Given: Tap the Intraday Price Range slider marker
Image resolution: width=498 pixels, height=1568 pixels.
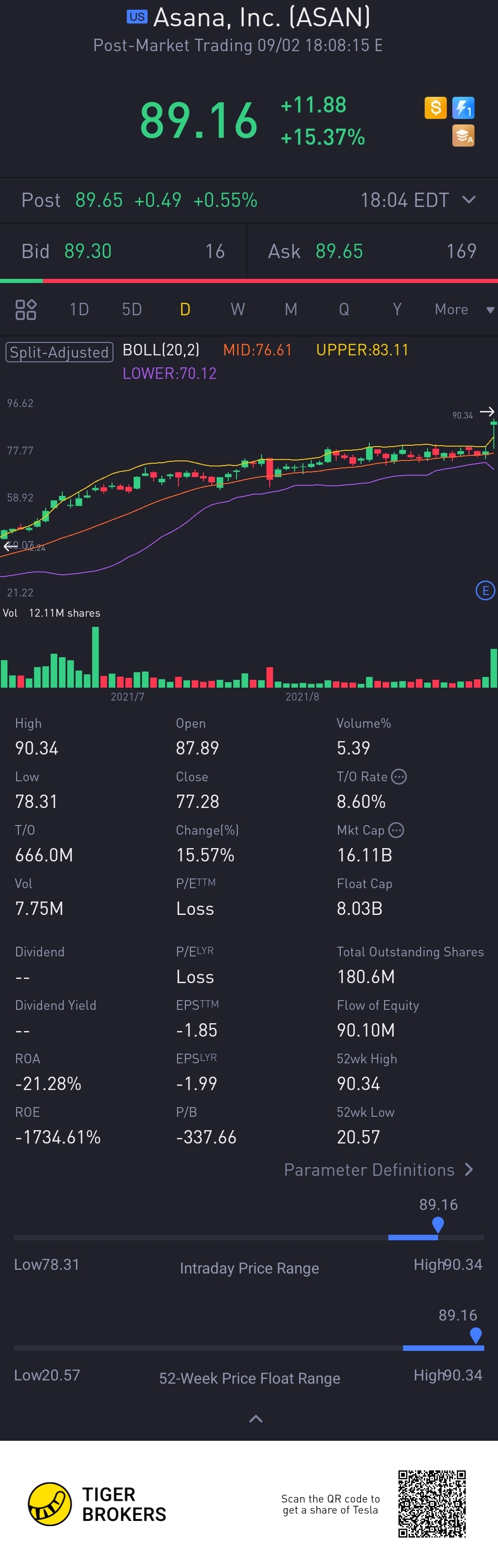Looking at the screenshot, I should (437, 1224).
